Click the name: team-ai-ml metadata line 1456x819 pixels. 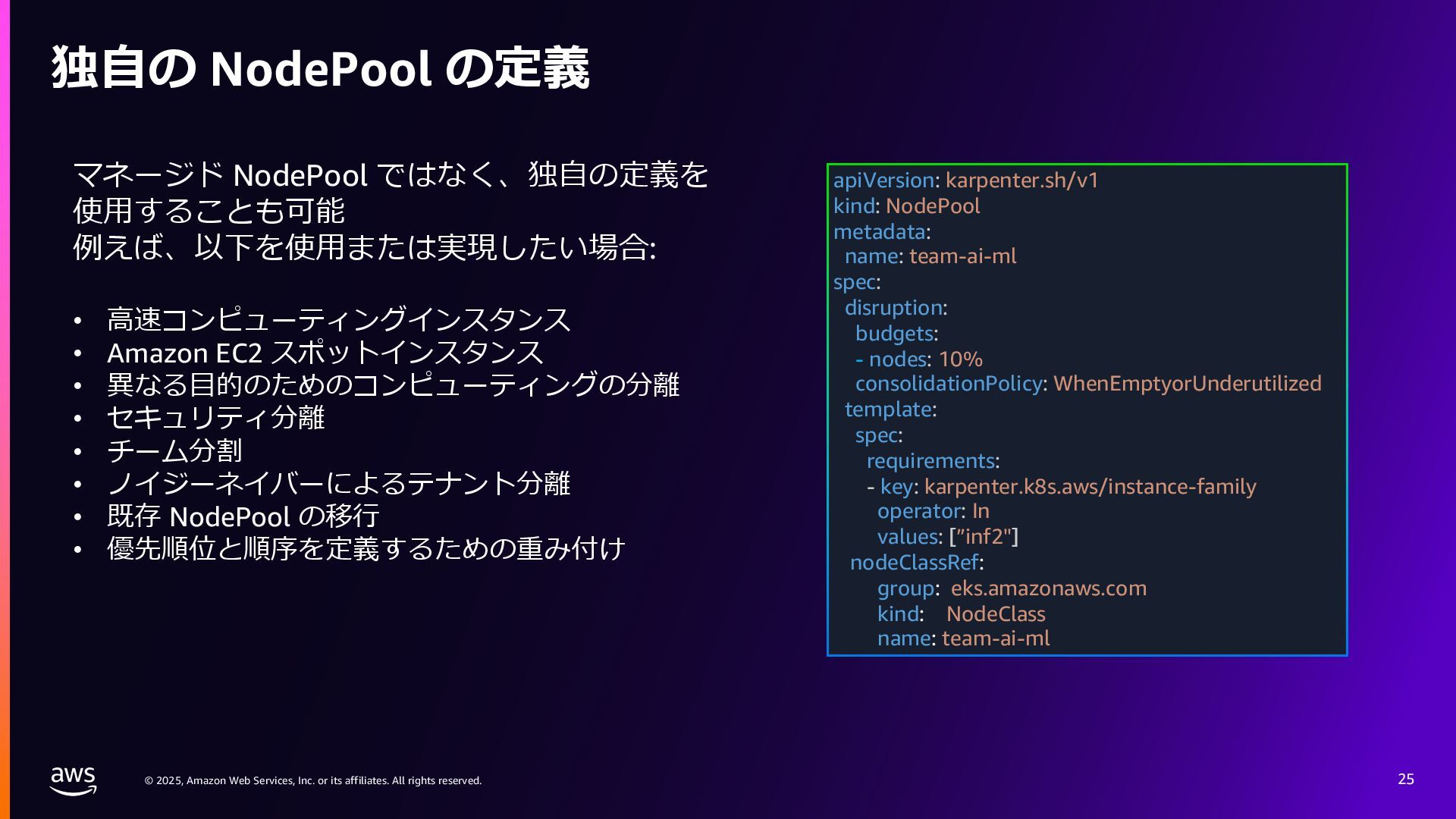930,256
